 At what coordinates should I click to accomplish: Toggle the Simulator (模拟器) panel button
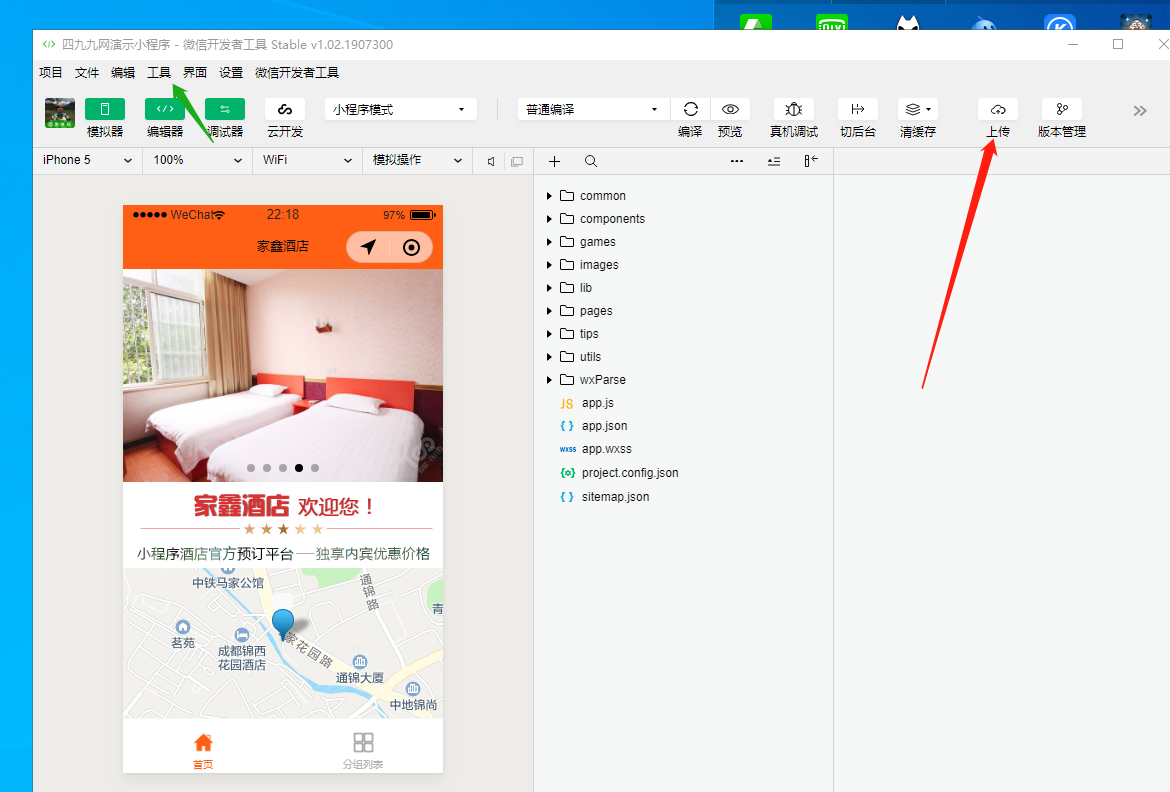[x=105, y=109]
